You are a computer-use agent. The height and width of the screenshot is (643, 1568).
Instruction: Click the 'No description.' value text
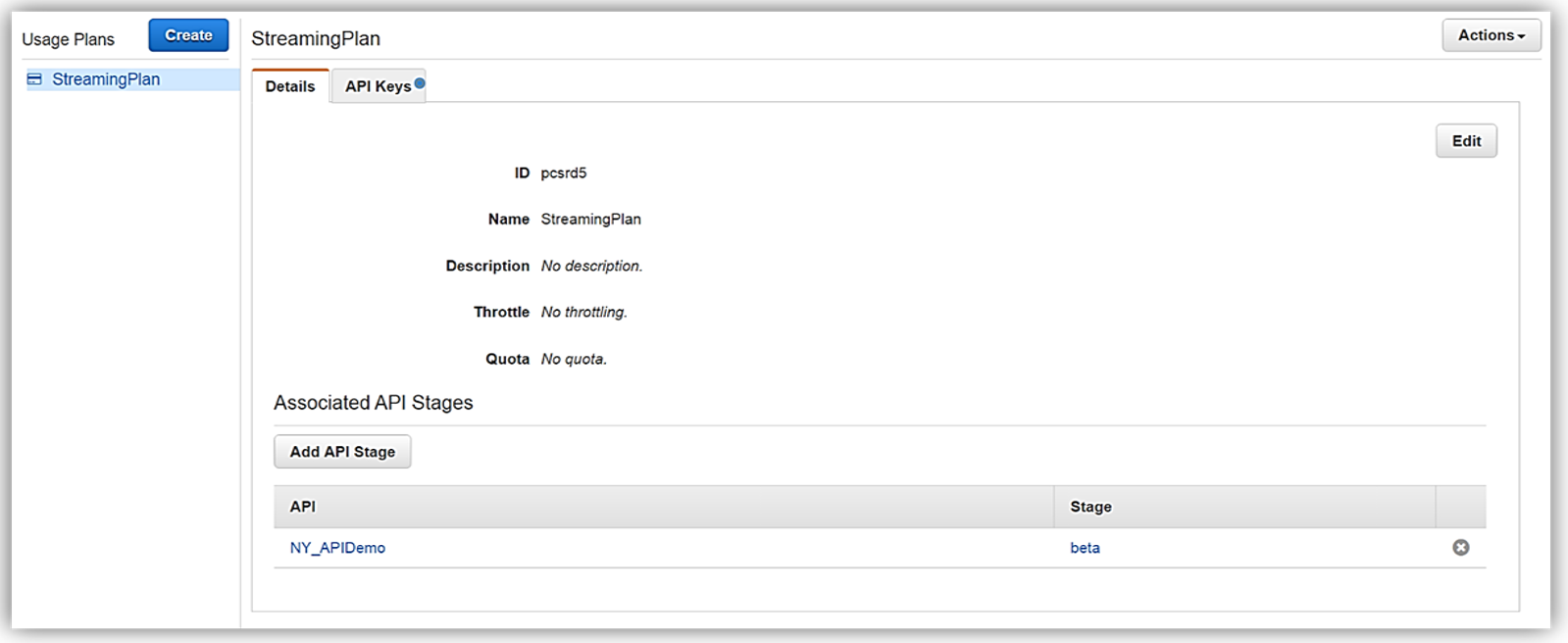coord(591,267)
